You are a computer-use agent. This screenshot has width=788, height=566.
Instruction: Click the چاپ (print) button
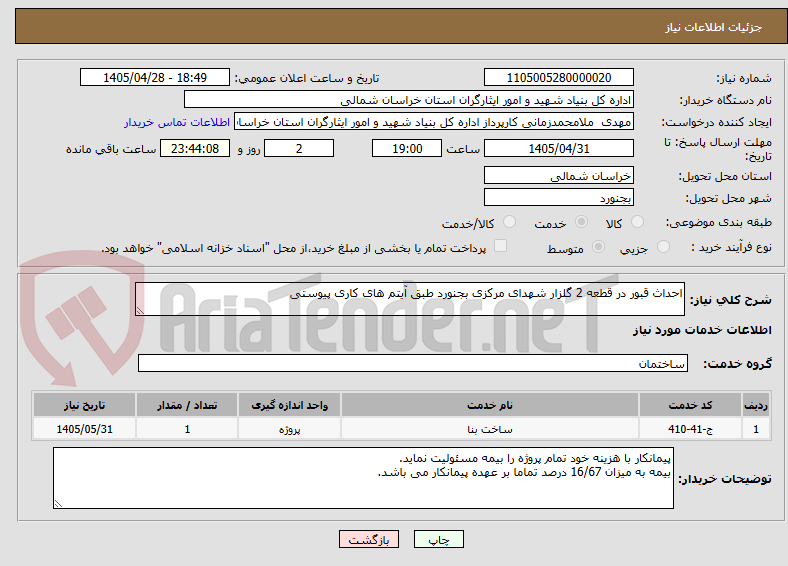coord(438,539)
